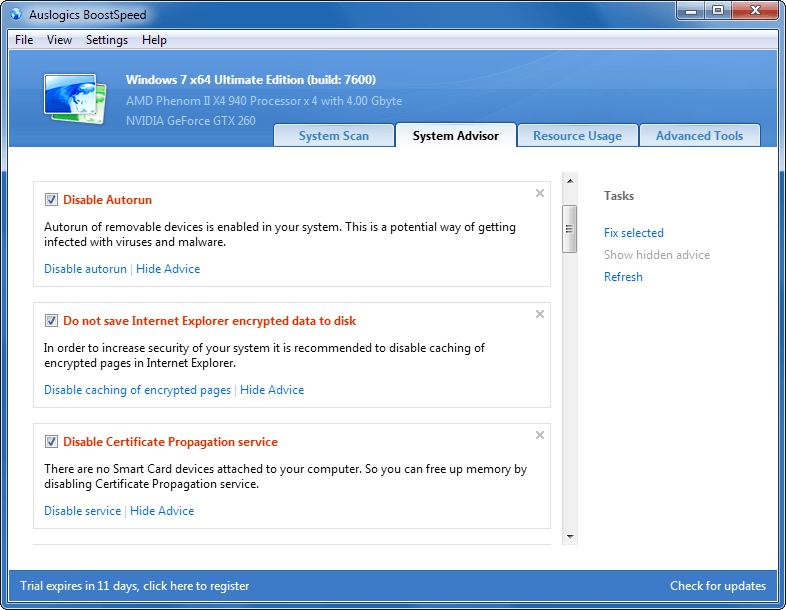Click Refresh in the Tasks panel
The width and height of the screenshot is (786, 610).
623,277
